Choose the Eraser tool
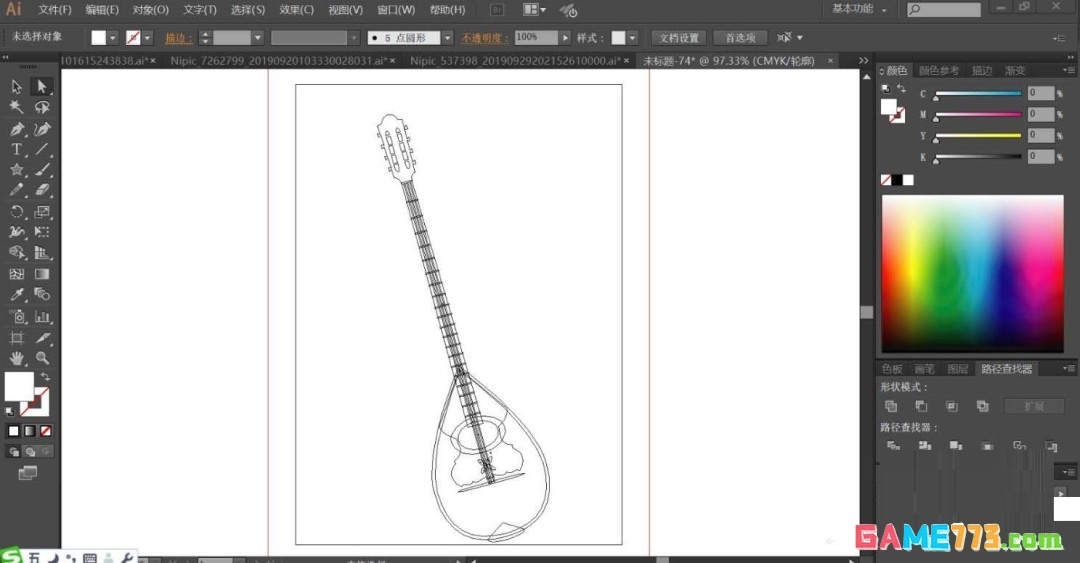 42,190
